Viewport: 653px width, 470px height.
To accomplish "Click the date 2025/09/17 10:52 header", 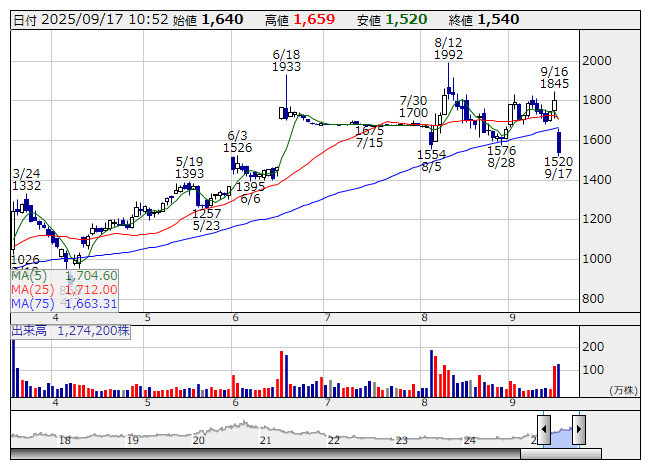I will pos(91,20).
